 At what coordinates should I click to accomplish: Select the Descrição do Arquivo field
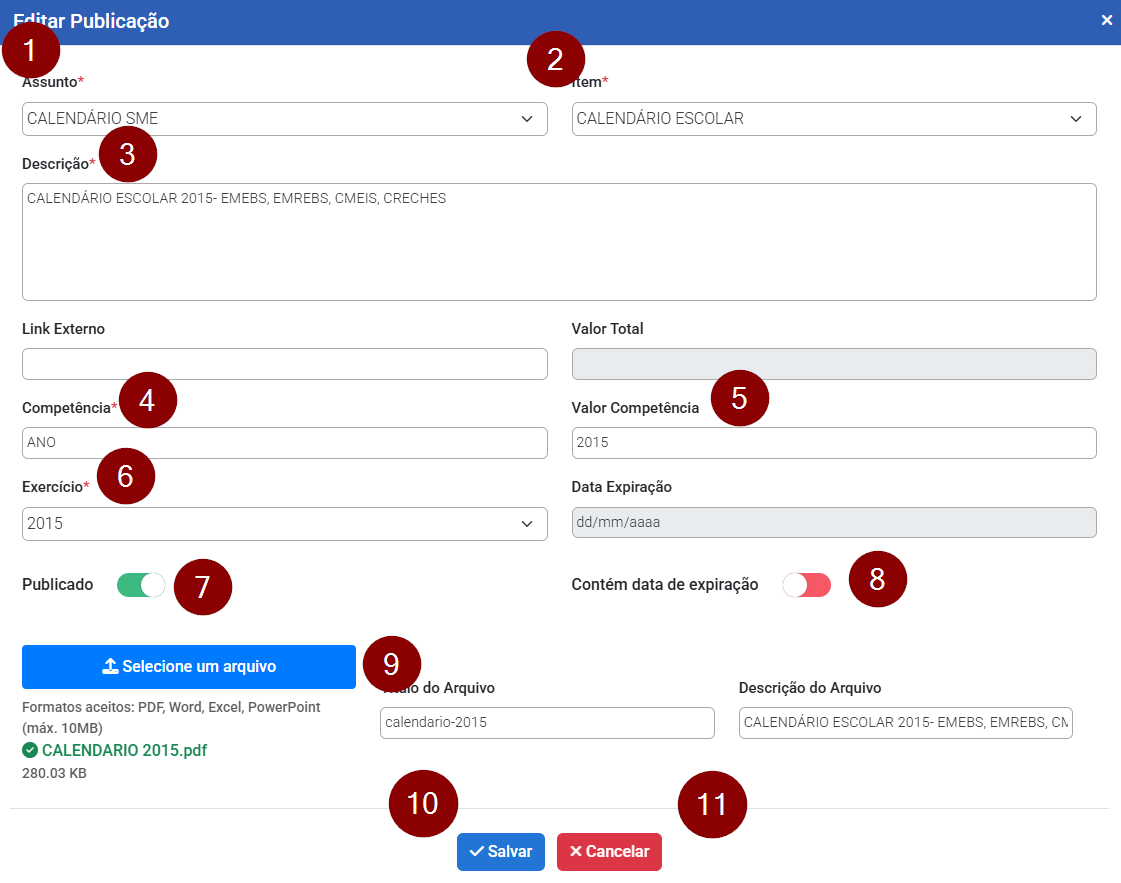[905, 722]
